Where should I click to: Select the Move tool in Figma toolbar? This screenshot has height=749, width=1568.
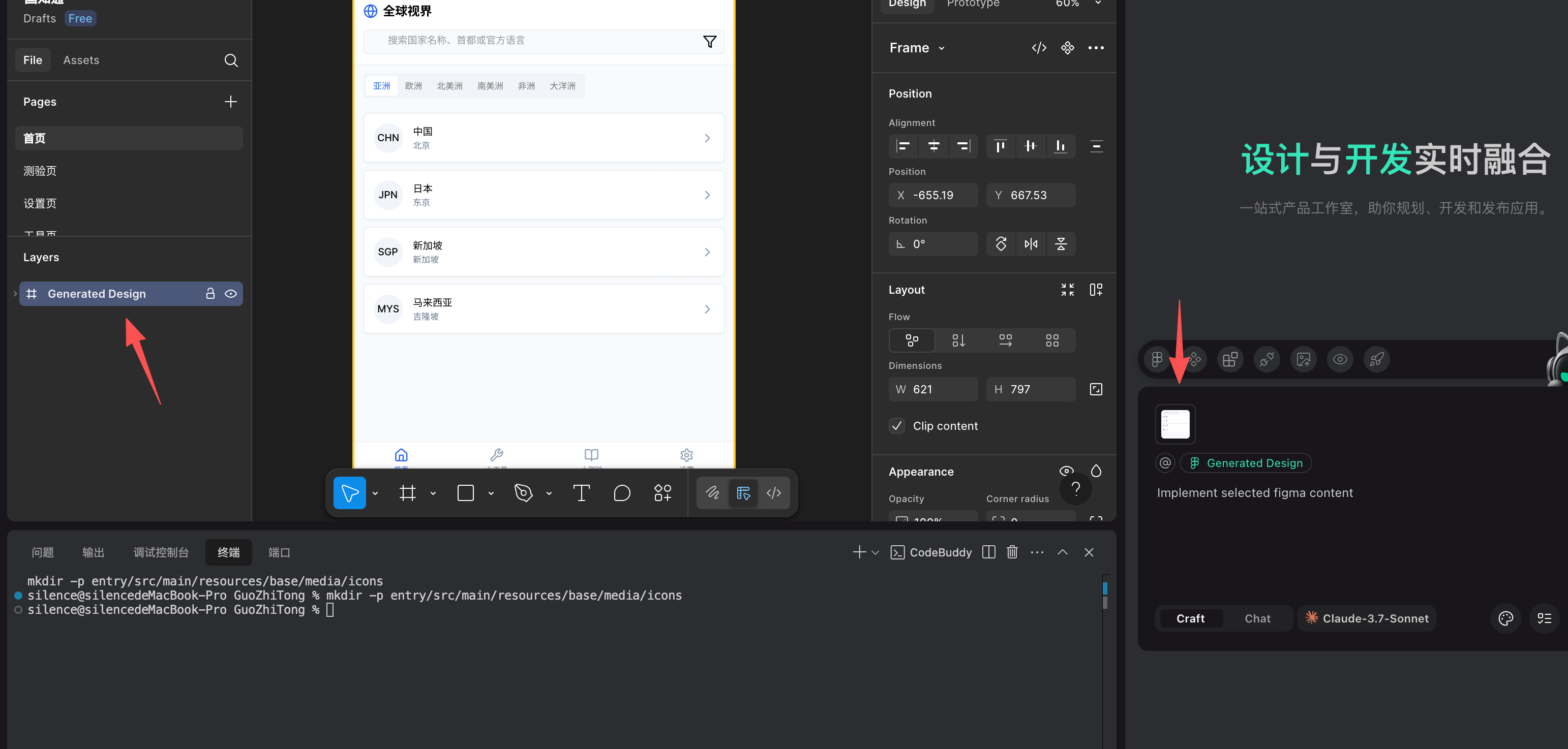[349, 493]
